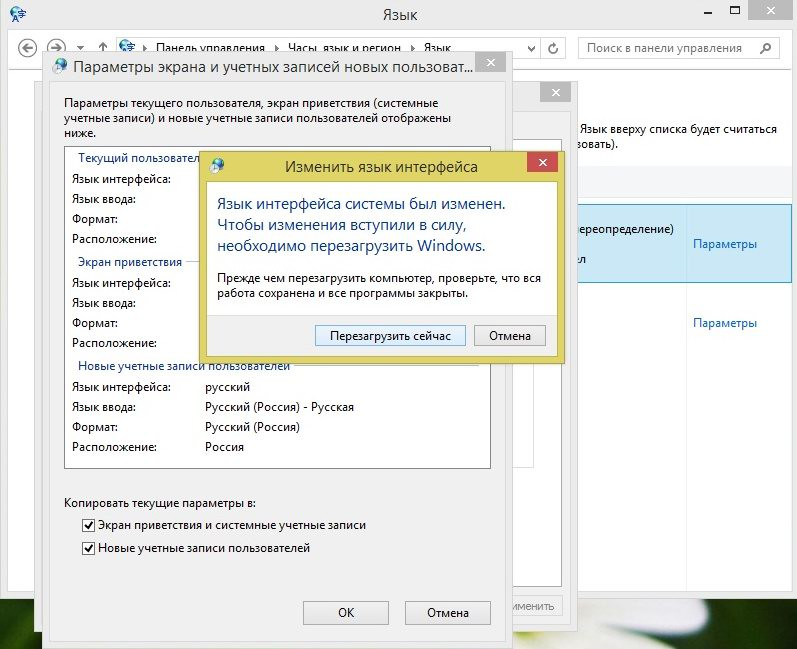Viewport: 797px width, 649px height.
Task: Close the 'Изменить язык интерфейса' dialog
Action: click(x=541, y=165)
